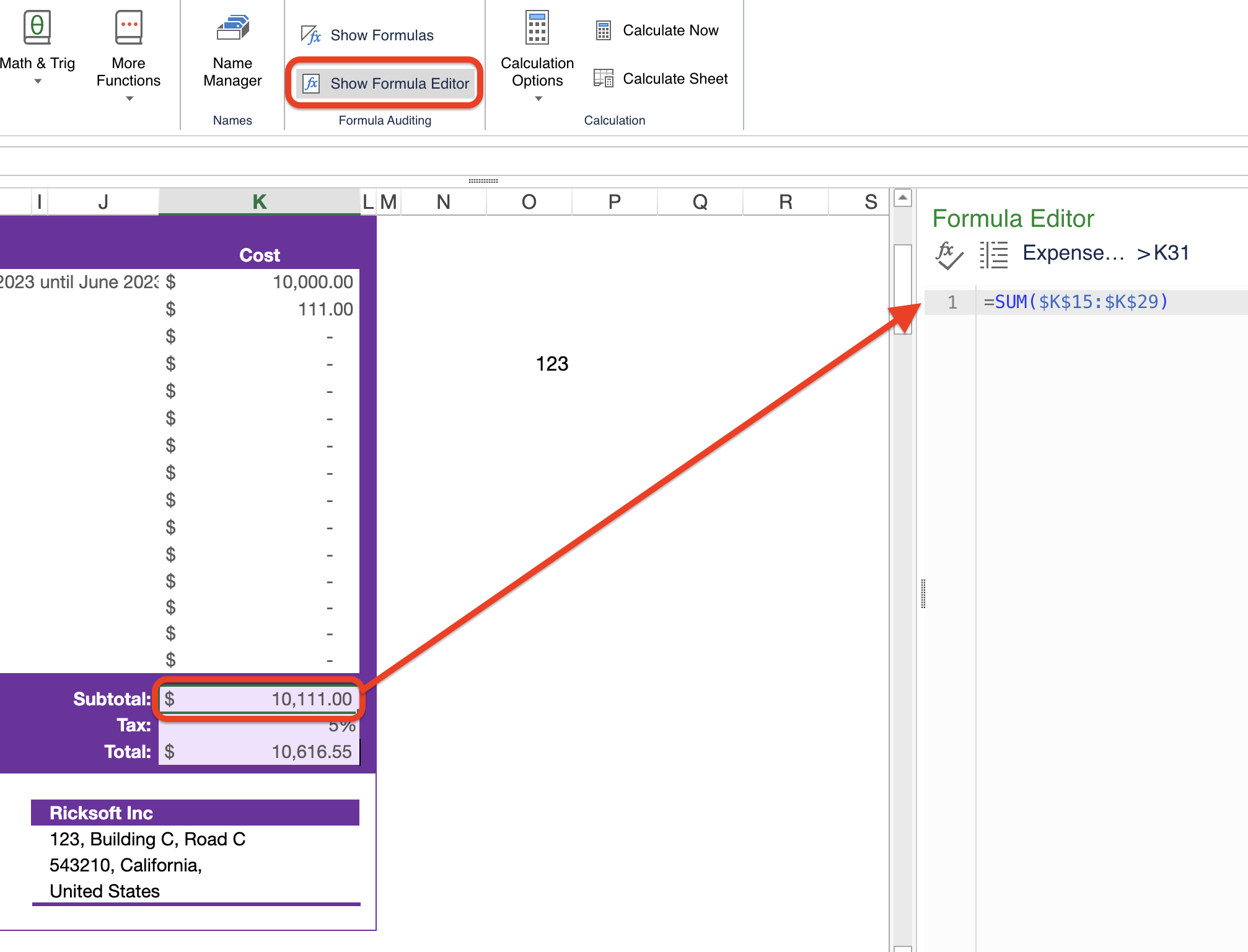Open the More Functions icon
Viewport: 1248px width, 952px height.
[128, 26]
